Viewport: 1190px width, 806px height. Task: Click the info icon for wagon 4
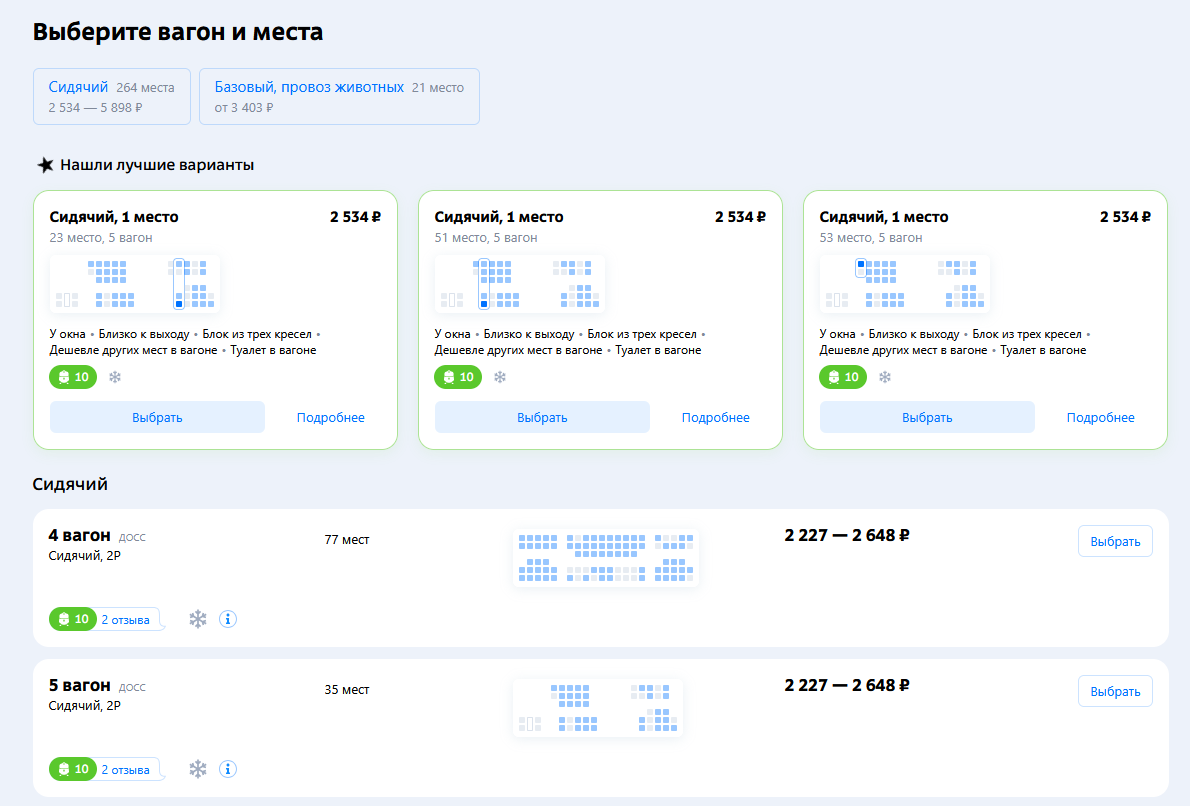pos(228,619)
